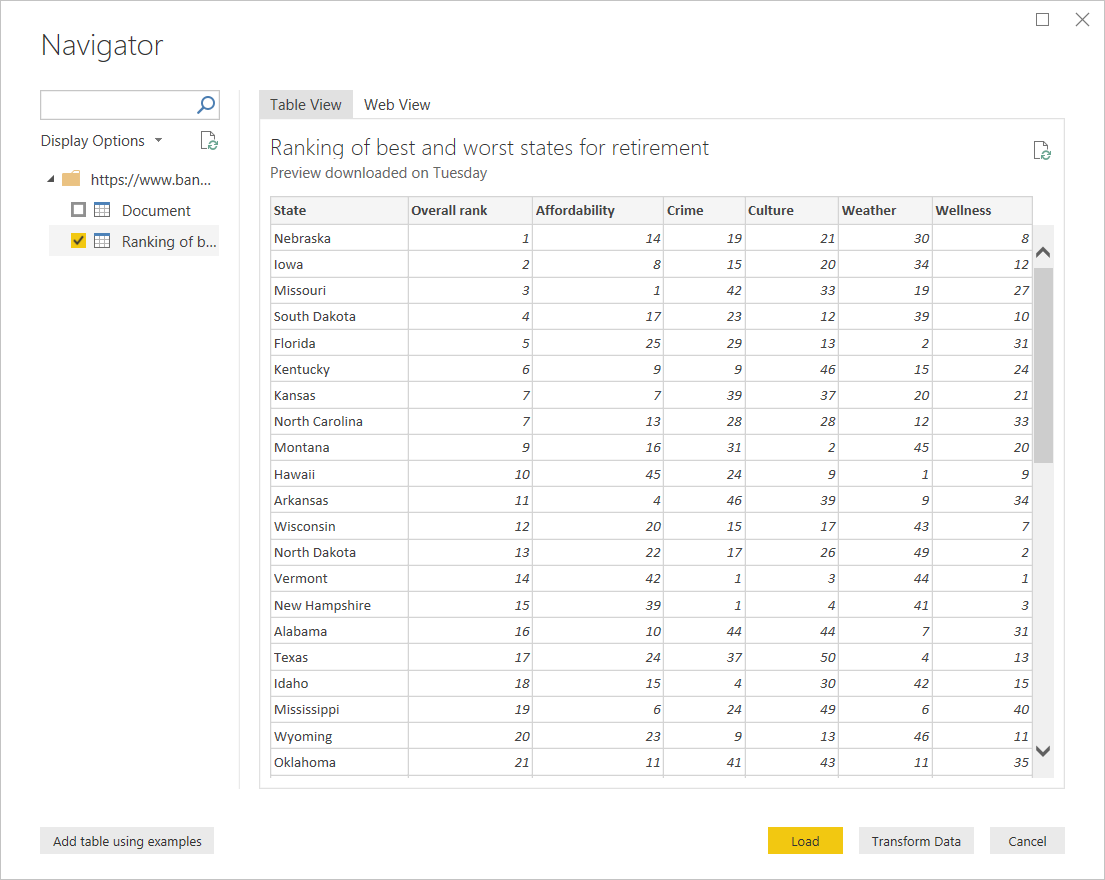The image size is (1105, 880).
Task: Click Add table using examples
Action: (127, 841)
